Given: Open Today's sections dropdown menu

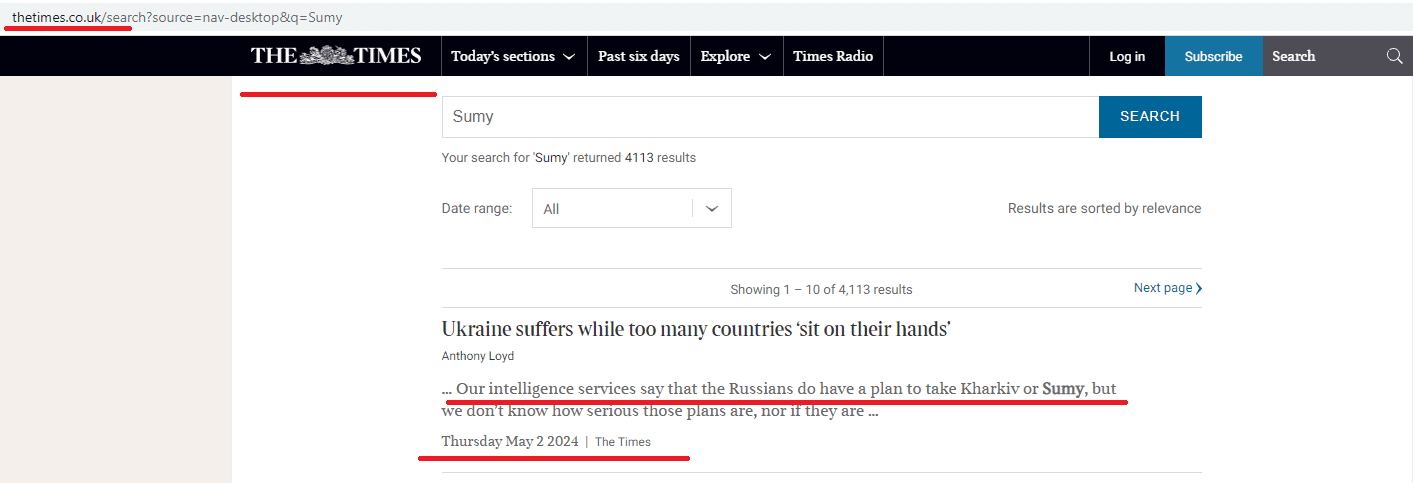Looking at the screenshot, I should (x=513, y=56).
